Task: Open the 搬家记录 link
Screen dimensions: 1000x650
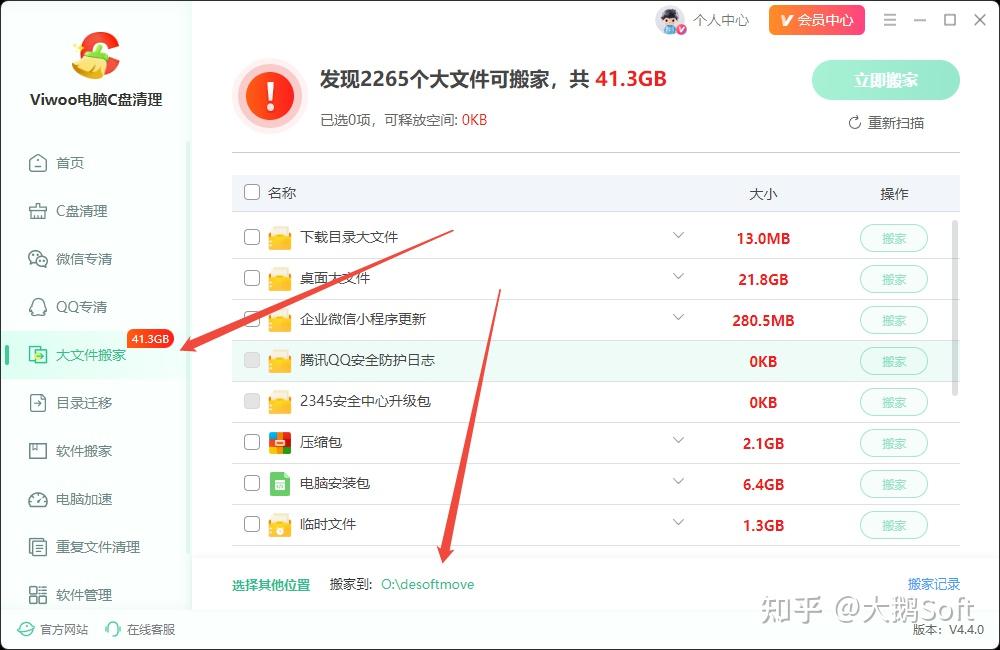Action: [934, 584]
